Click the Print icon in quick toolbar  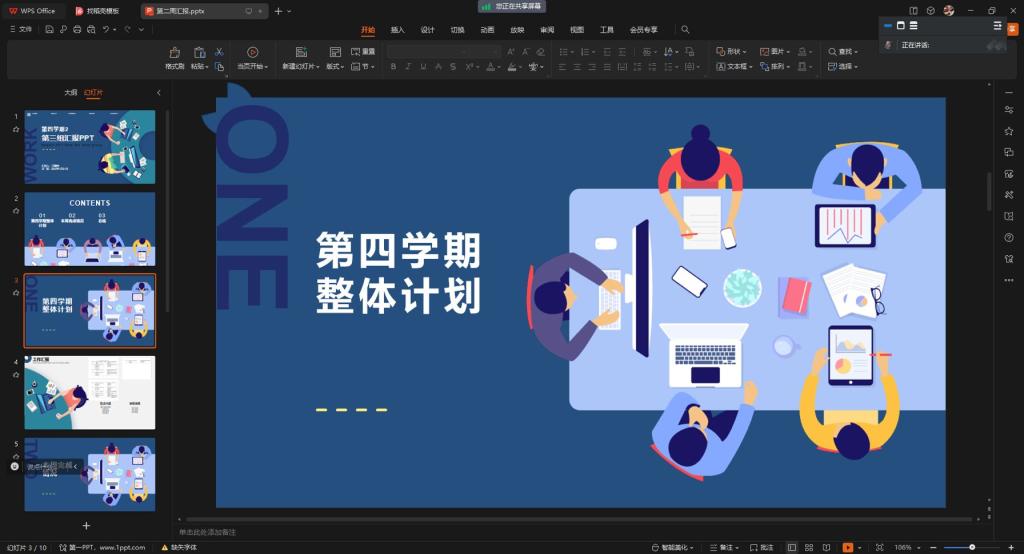tap(77, 29)
